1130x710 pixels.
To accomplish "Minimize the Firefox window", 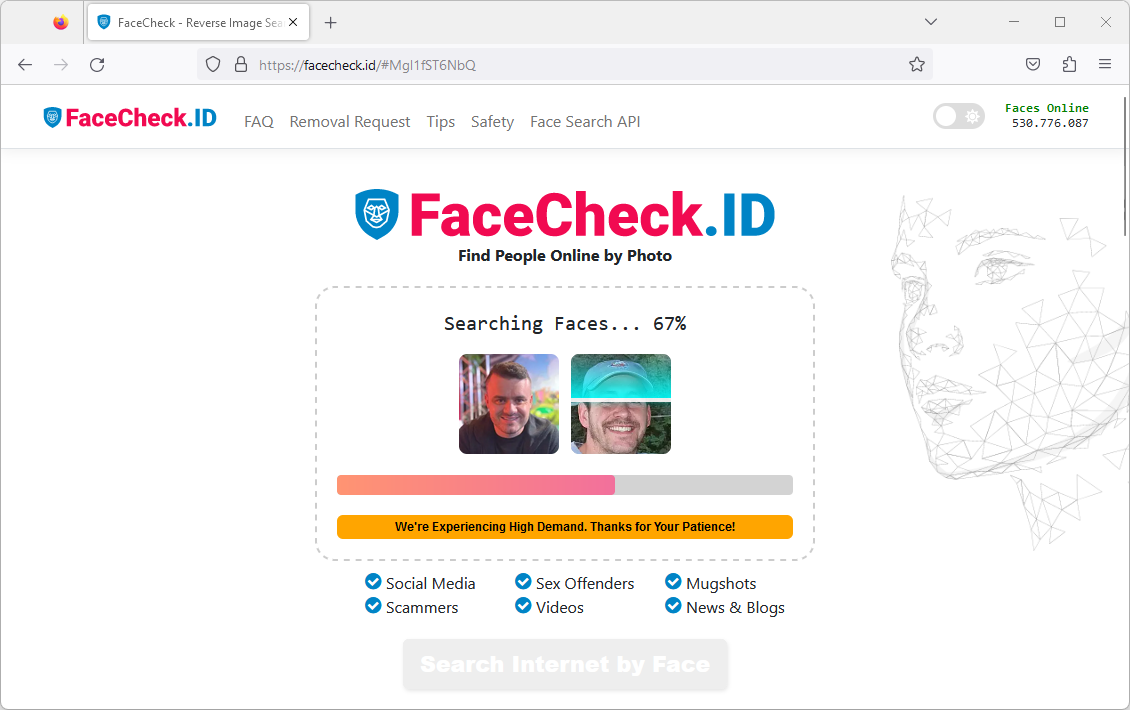I will point(1014,22).
